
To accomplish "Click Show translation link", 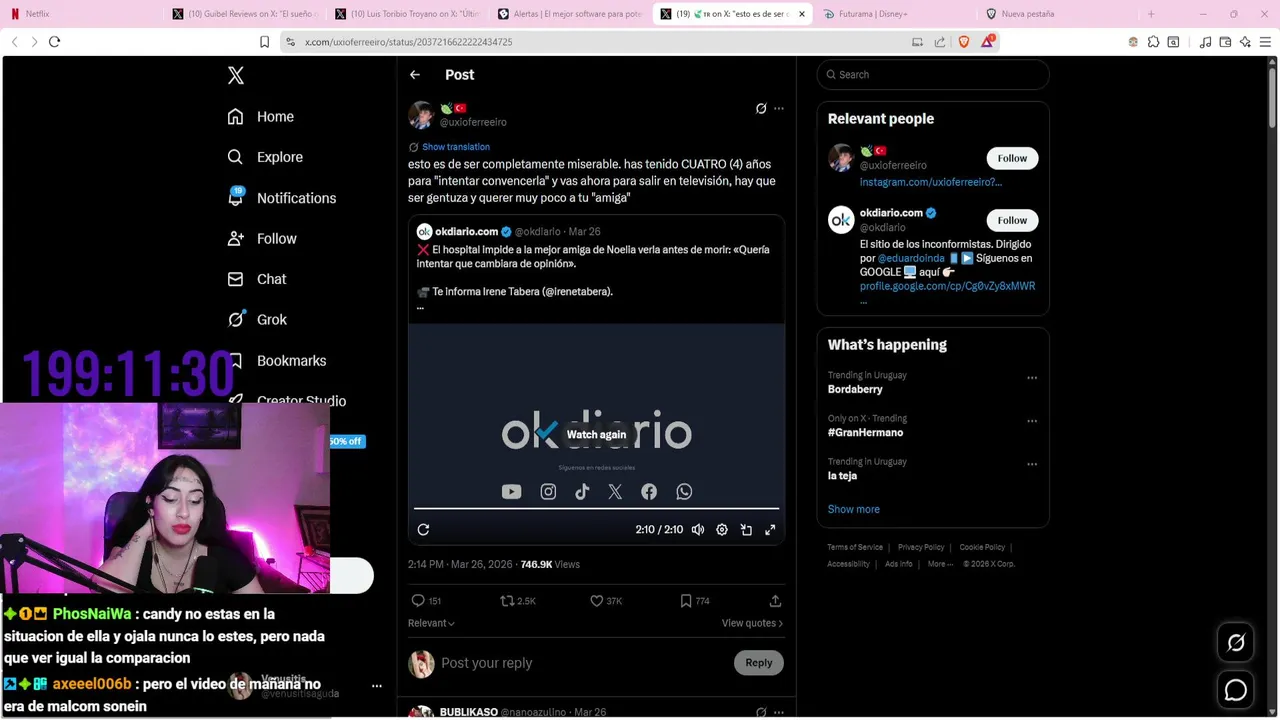I will pos(456,147).
